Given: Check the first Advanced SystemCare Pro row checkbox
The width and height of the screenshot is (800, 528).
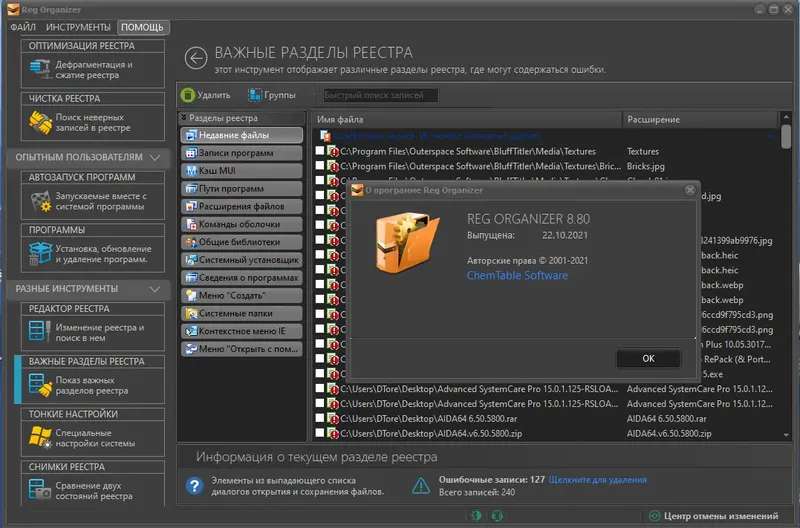Looking at the screenshot, I should 320,388.
